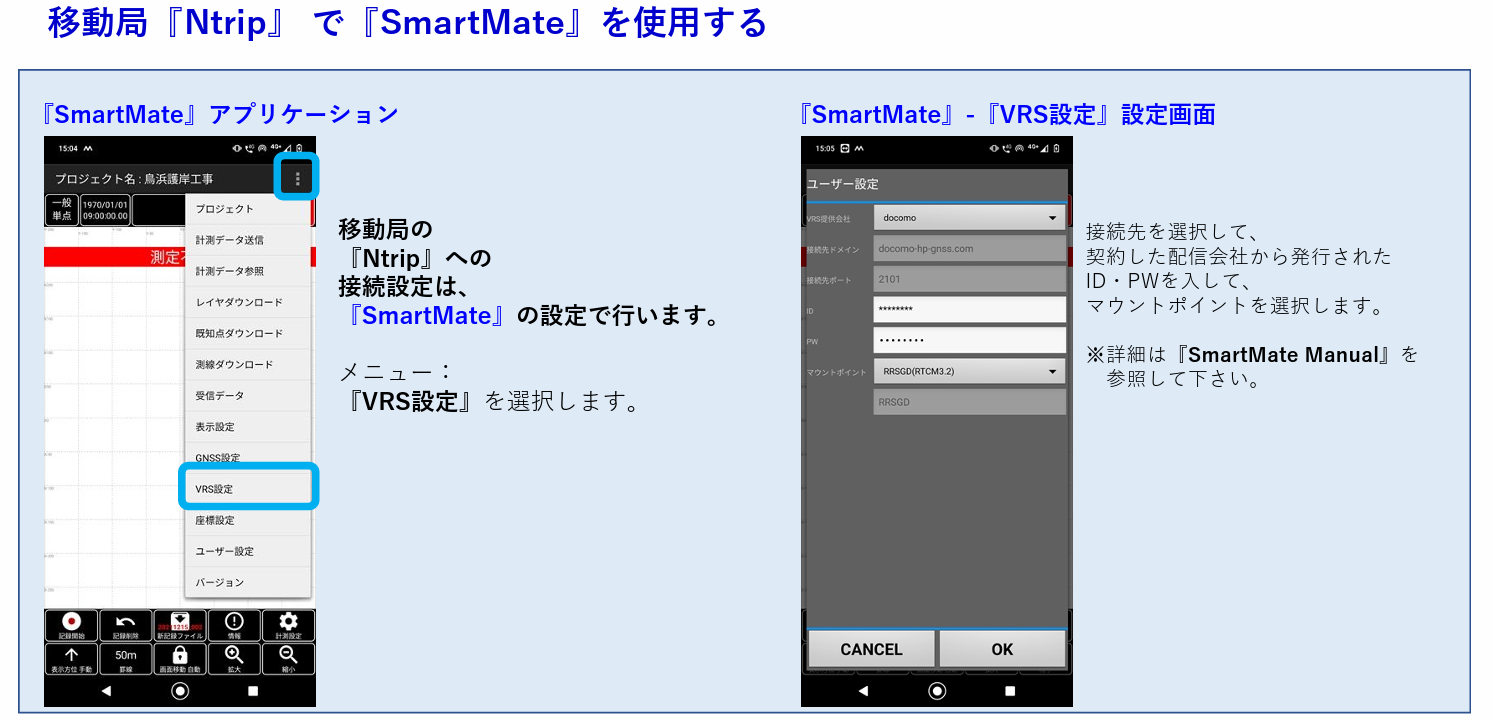1493x720 pixels.
Task: Open the docomo VRS provider dropdown
Action: [x=969, y=217]
